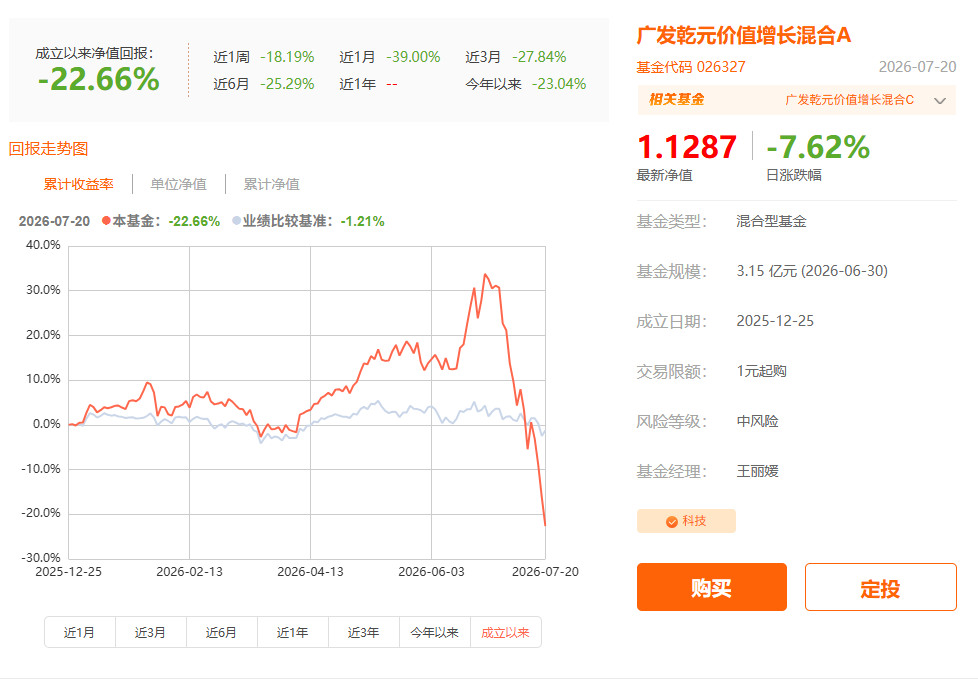
Task: Select the 近3月 chart range
Action: tap(150, 632)
